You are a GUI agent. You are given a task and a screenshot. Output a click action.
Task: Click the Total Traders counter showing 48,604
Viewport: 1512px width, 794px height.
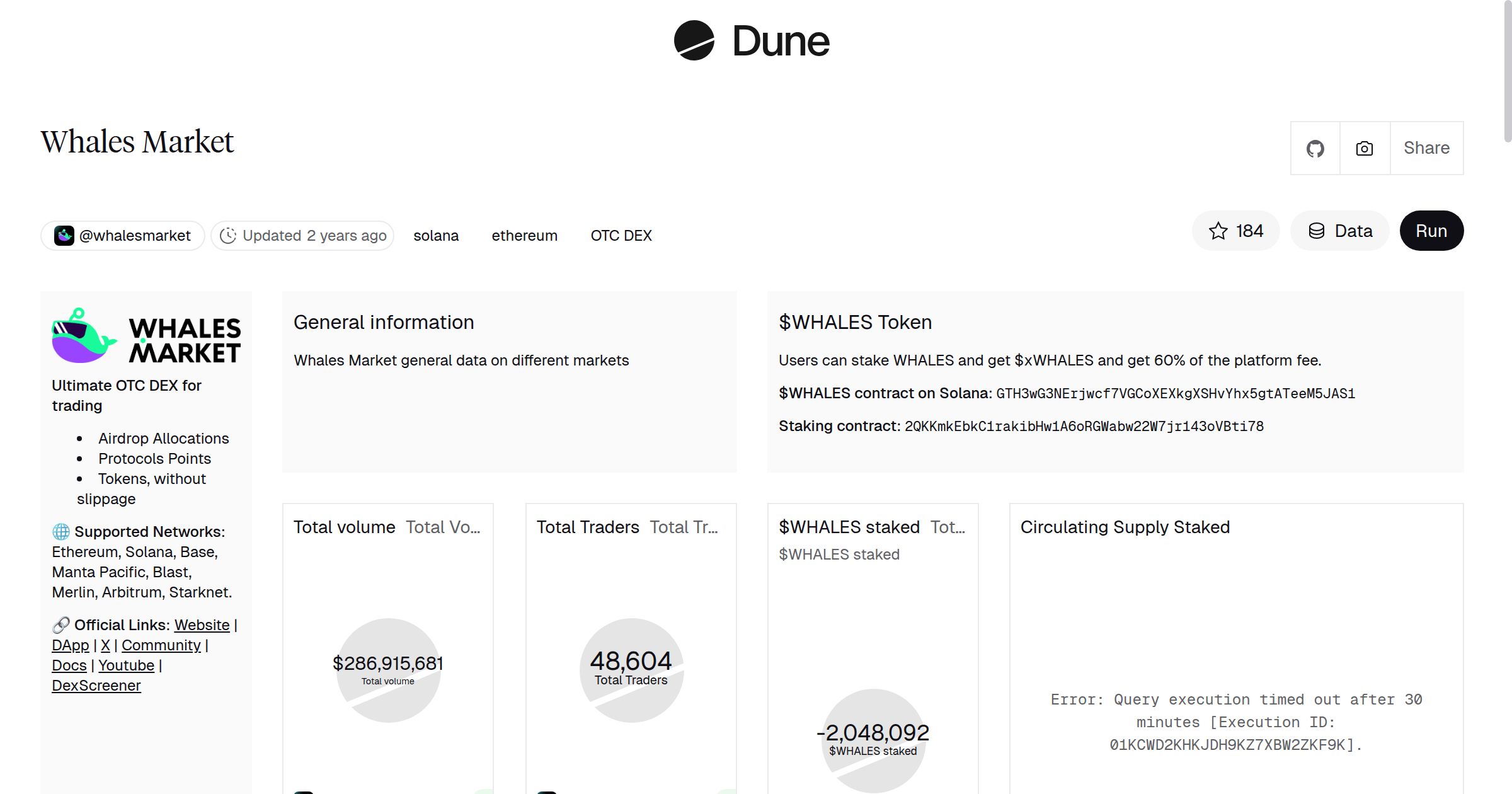(x=631, y=660)
